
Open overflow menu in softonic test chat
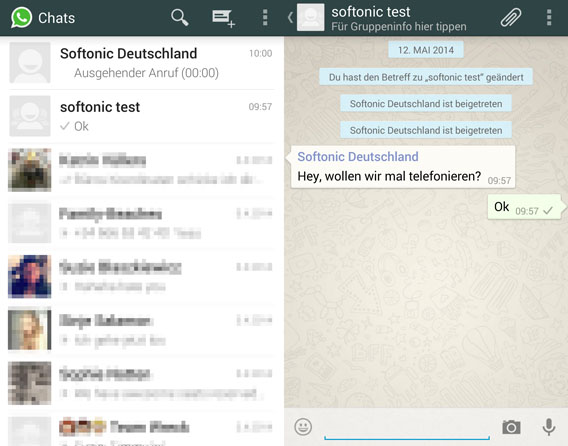549,17
